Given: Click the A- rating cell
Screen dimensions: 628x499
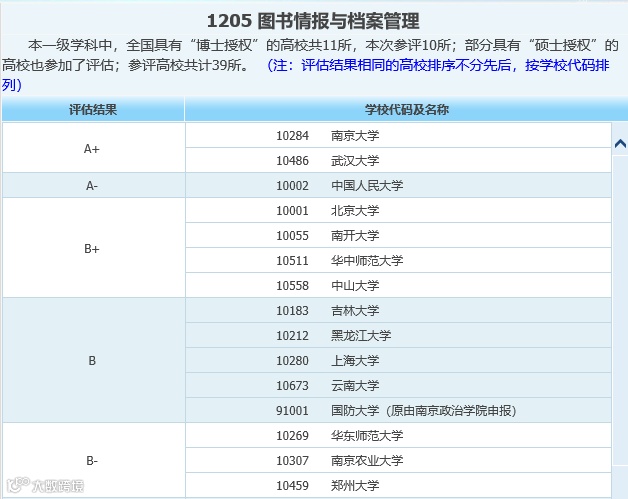Looking at the screenshot, I should pos(94,185).
